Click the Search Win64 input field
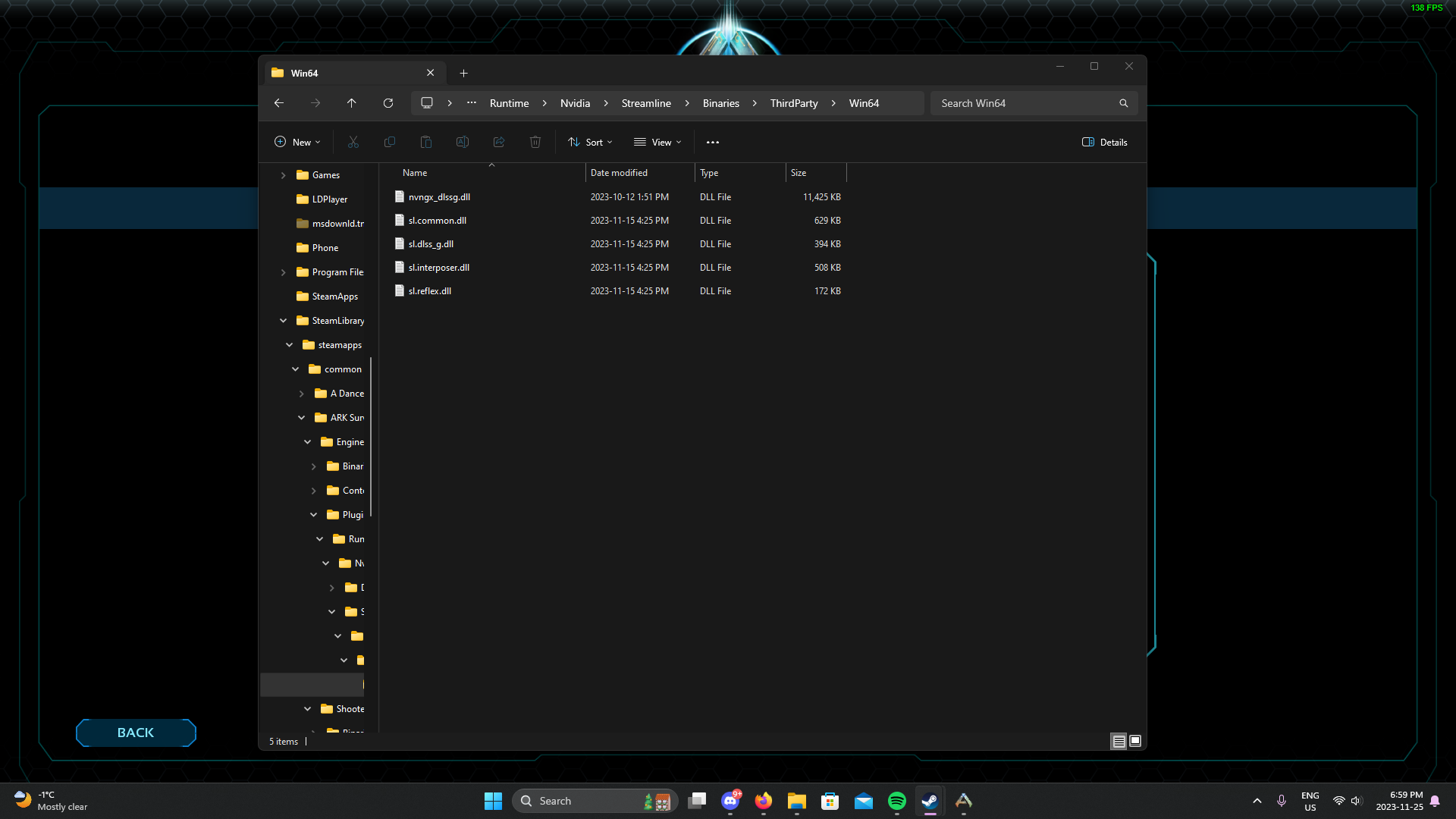The image size is (1456, 819). 1024,103
